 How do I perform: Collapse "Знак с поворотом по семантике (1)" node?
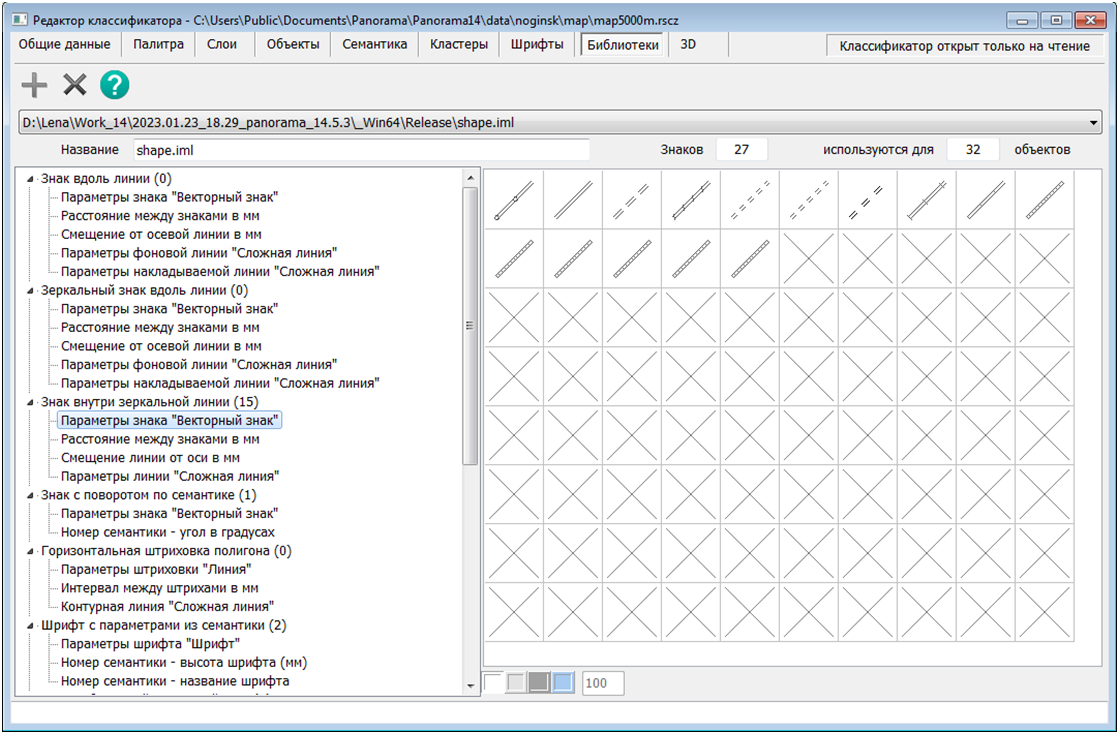[x=31, y=495]
